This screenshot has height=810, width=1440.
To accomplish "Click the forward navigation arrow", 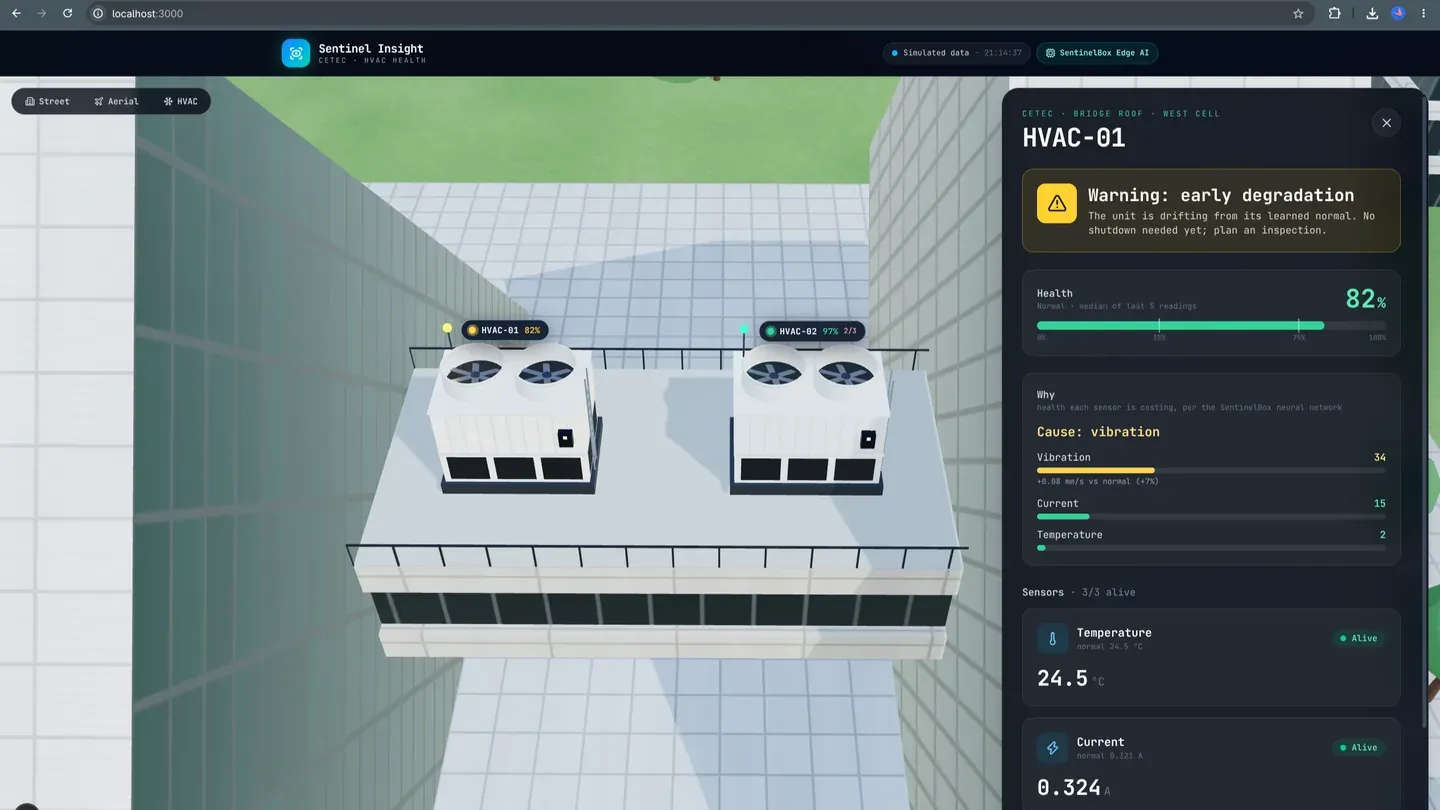I will (x=41, y=13).
